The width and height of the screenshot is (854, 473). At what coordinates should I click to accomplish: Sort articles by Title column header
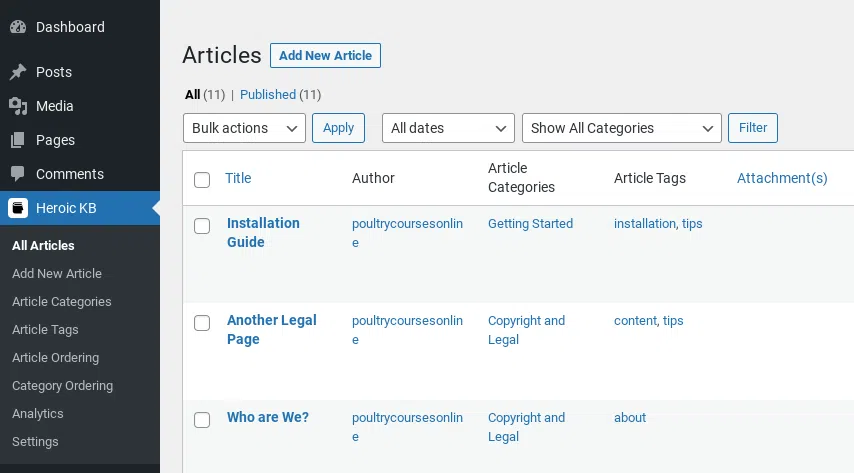[238, 178]
